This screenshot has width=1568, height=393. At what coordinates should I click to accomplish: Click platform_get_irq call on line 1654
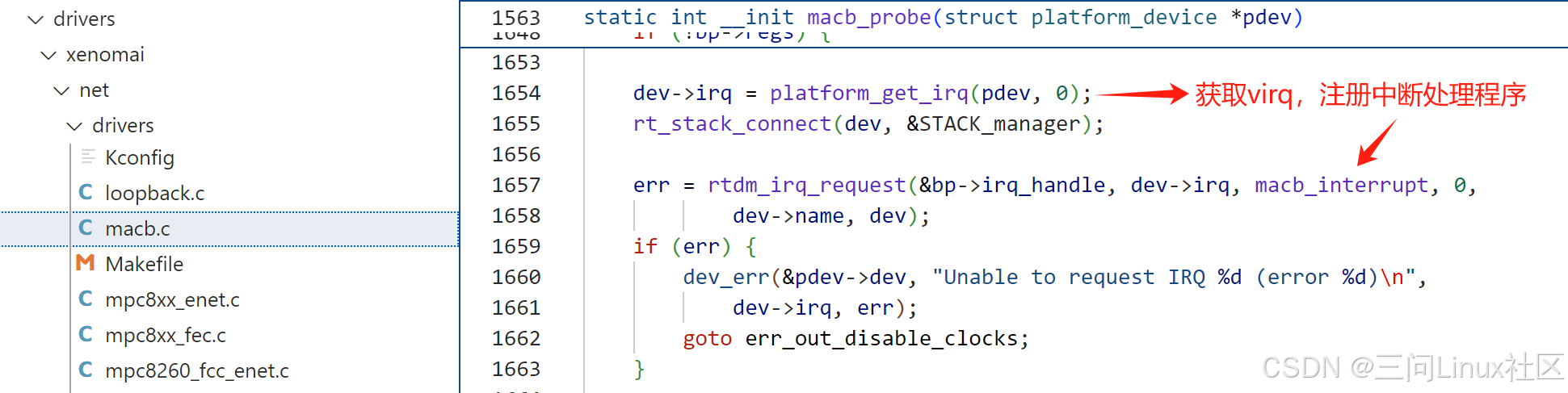(x=869, y=94)
